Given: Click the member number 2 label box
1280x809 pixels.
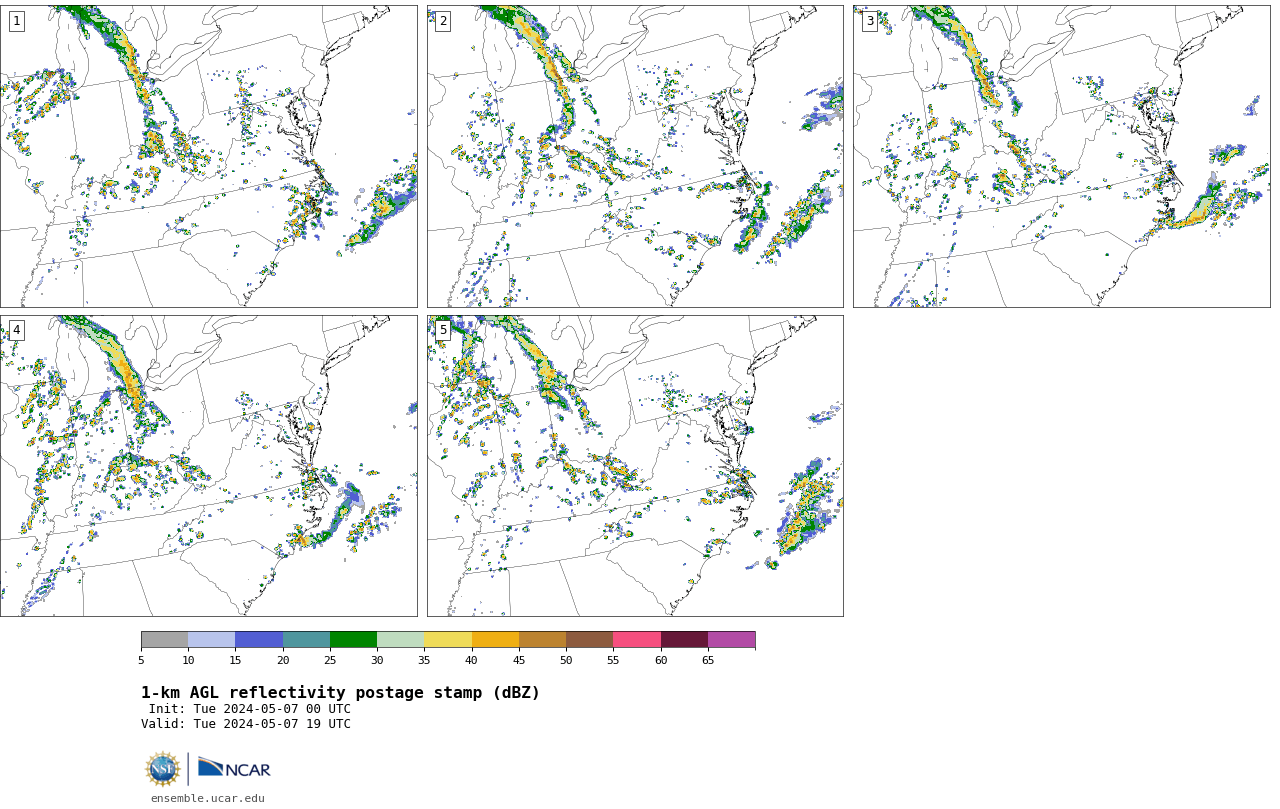Looking at the screenshot, I should click(443, 21).
